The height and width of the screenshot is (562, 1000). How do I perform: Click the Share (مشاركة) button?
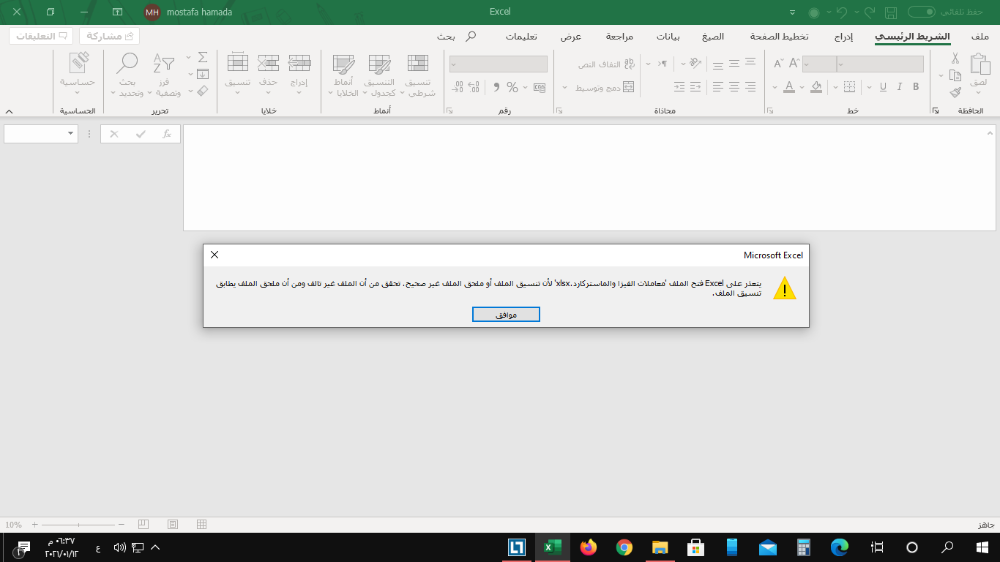tap(110, 36)
